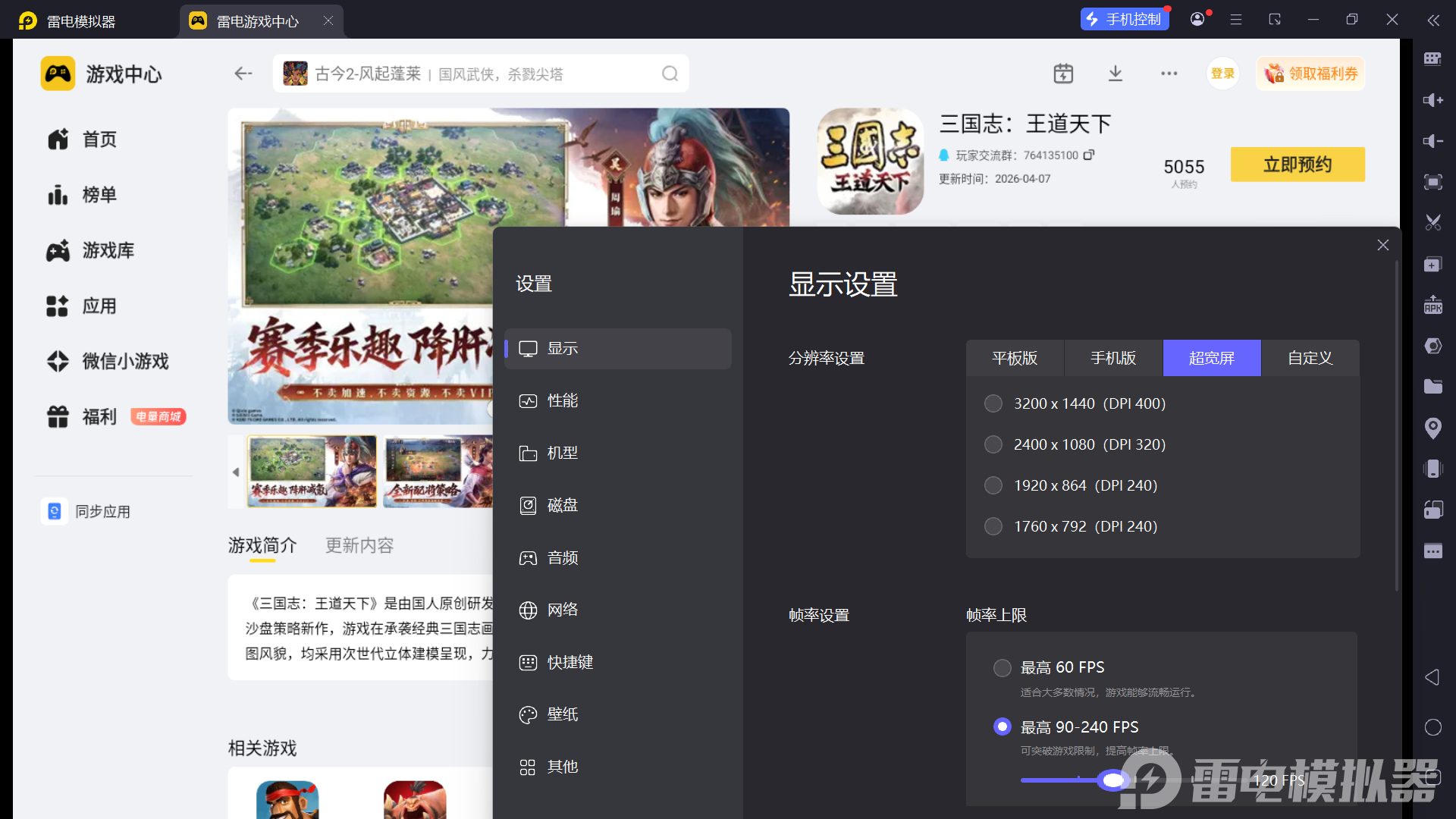Click the FPS slider handle
Viewport: 1456px width, 819px height.
[1113, 780]
